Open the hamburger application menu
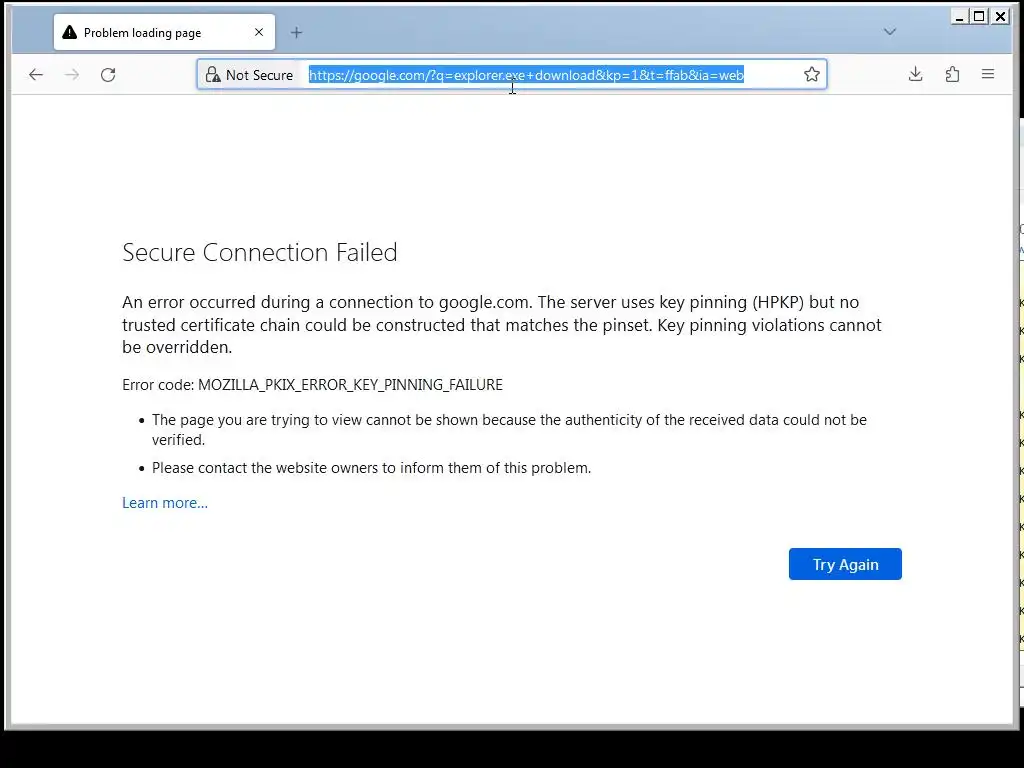The height and width of the screenshot is (768, 1024). point(988,74)
